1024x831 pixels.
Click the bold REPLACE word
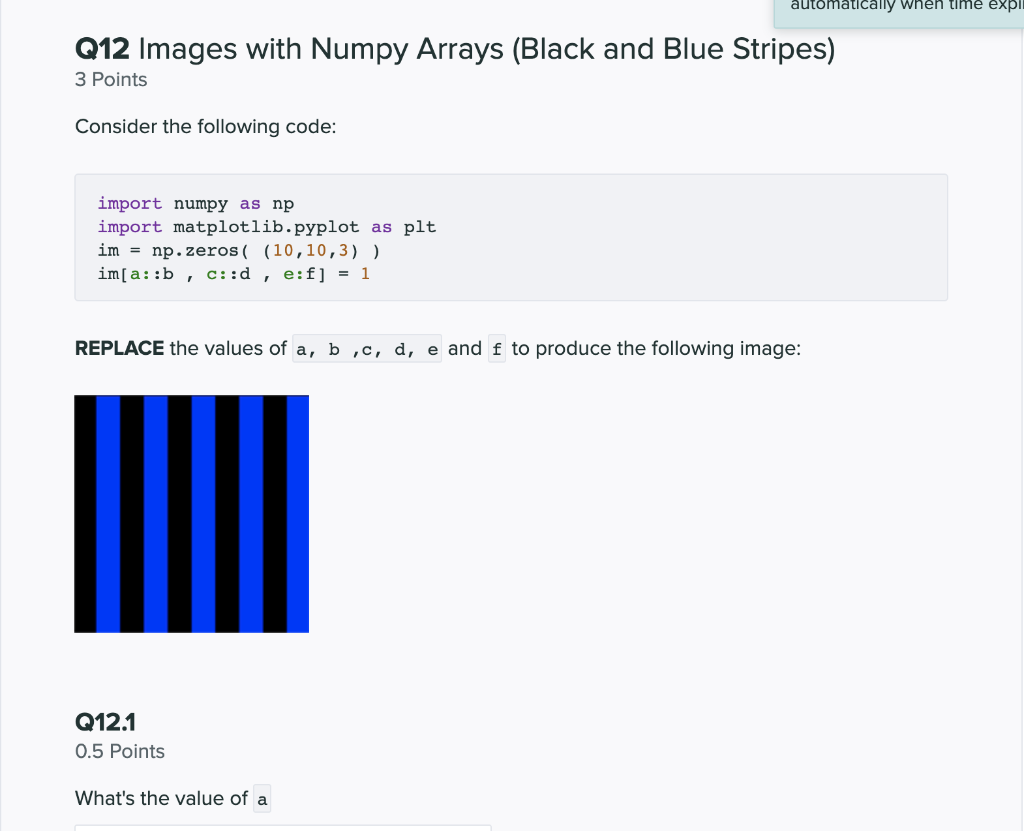pos(119,348)
